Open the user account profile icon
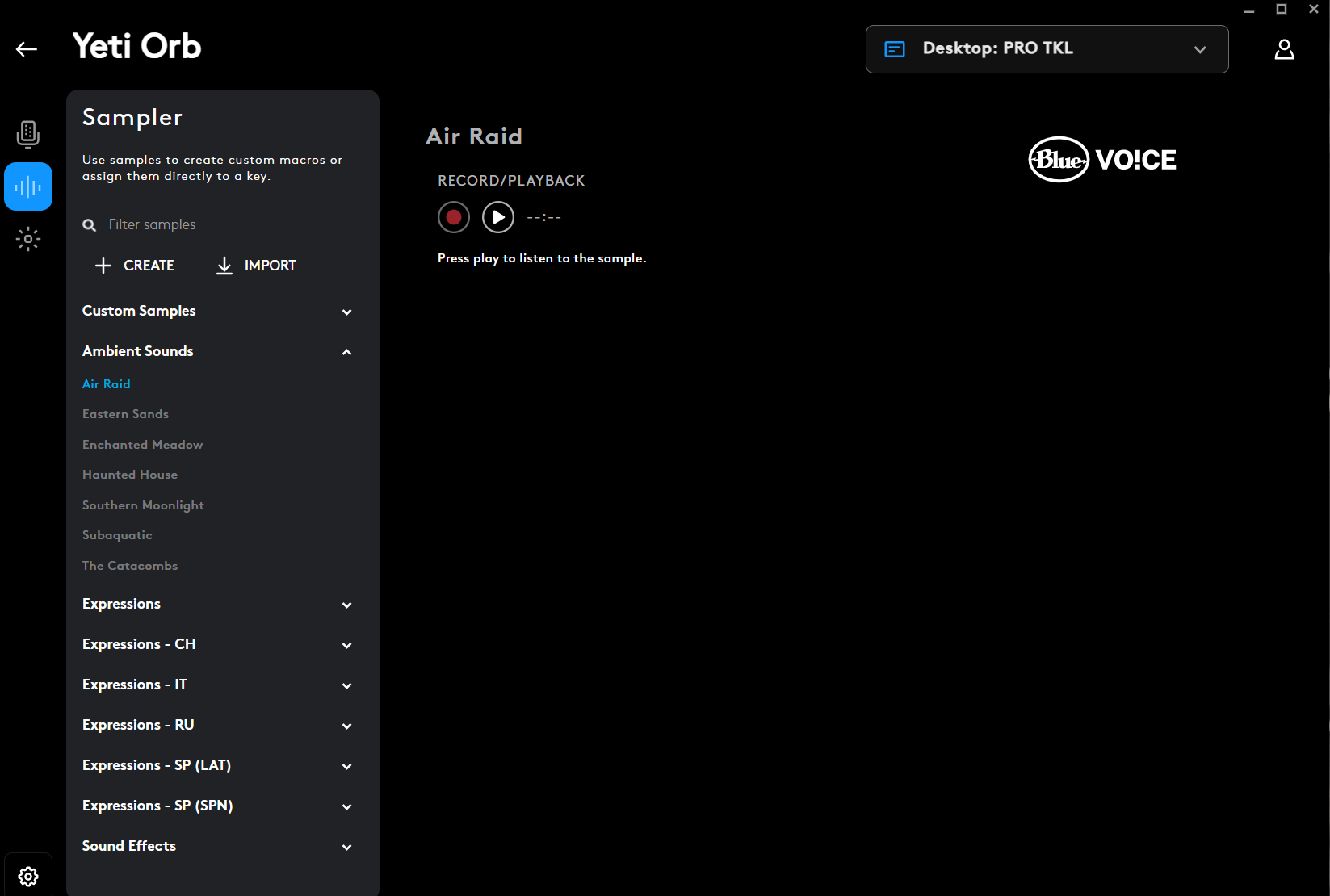 tap(1284, 49)
